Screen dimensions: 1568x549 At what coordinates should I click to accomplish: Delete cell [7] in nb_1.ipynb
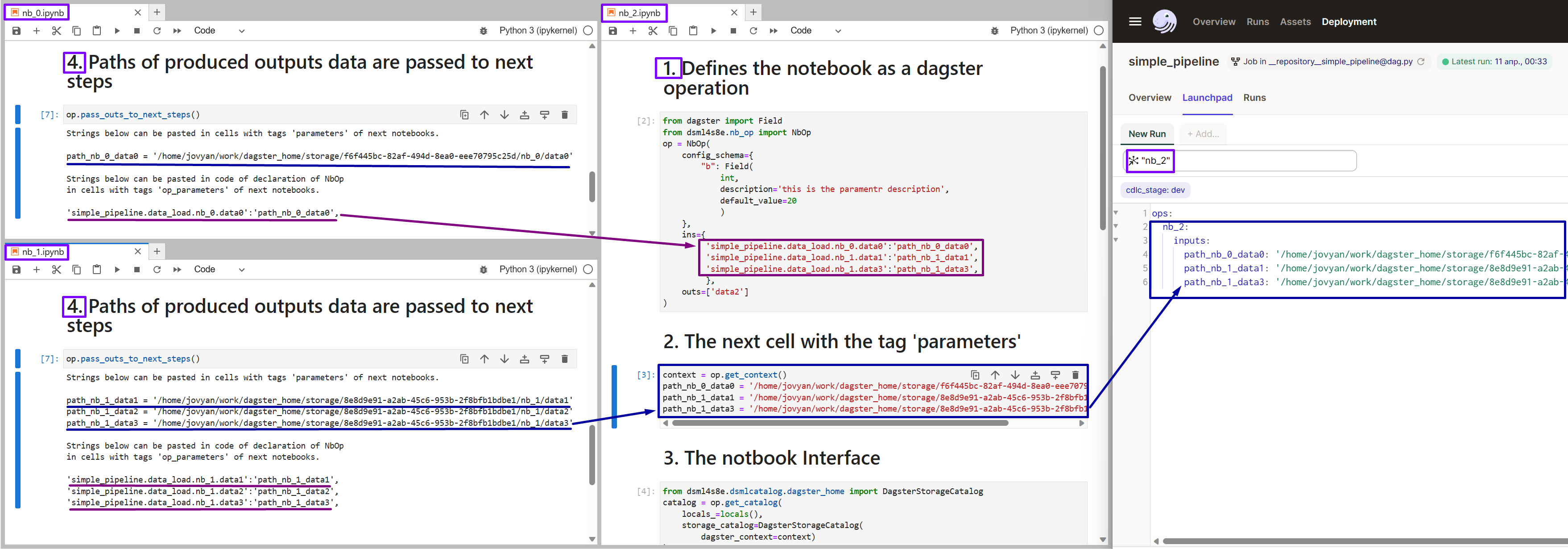coord(565,359)
